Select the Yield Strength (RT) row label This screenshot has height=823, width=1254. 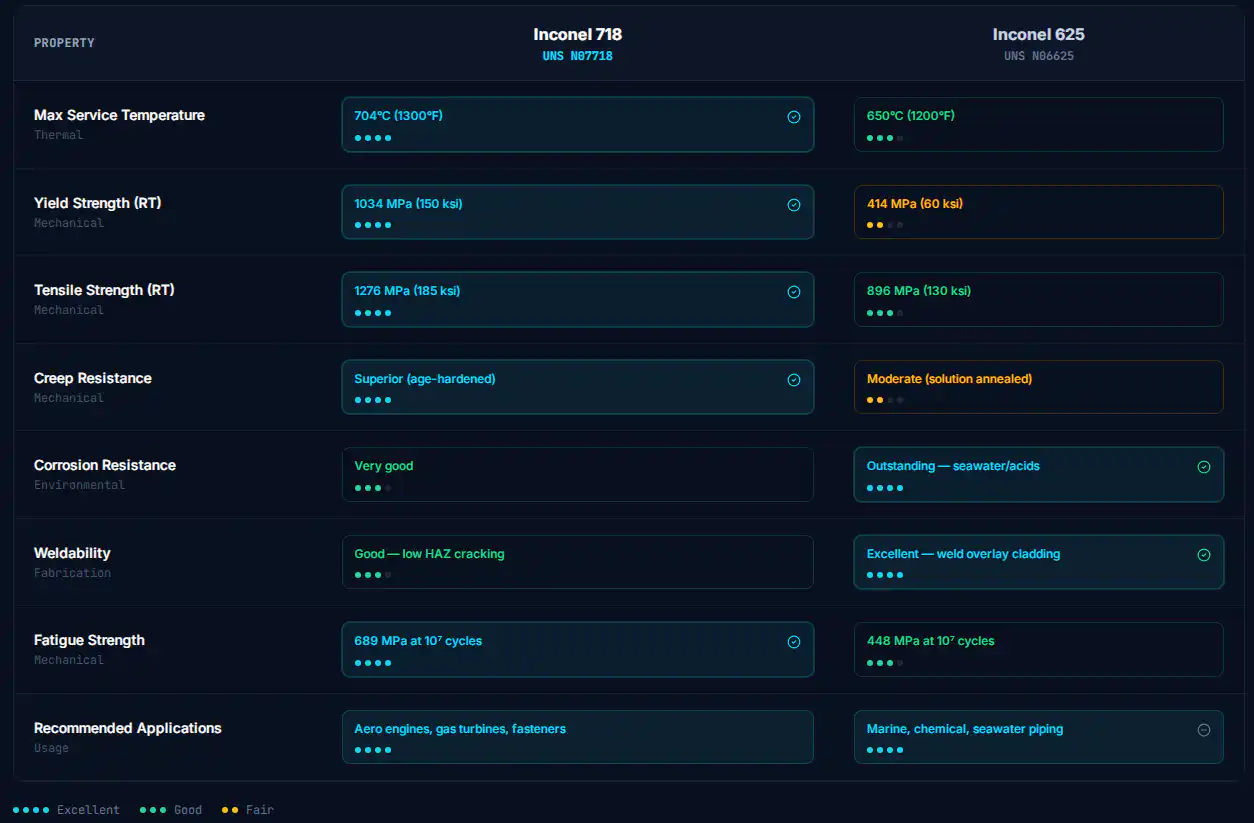point(97,203)
